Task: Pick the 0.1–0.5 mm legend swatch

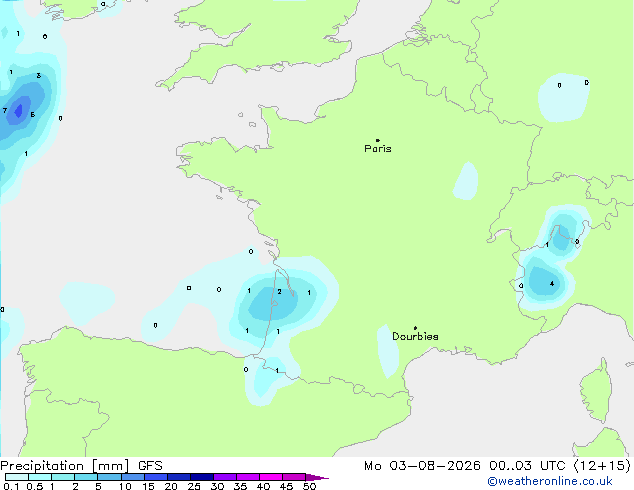Action: (17, 477)
